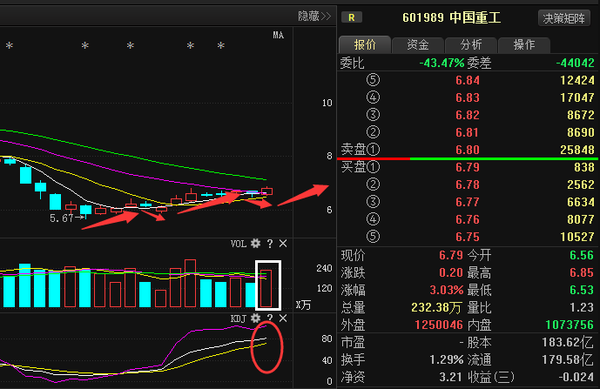Select sell level 5 price 6.84

click(467, 80)
